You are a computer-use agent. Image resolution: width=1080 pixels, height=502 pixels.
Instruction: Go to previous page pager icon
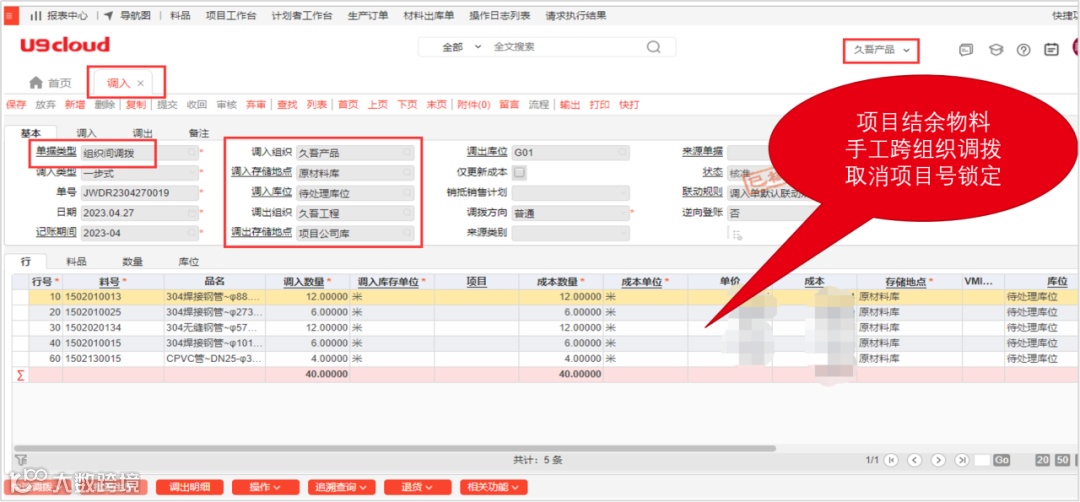point(915,460)
